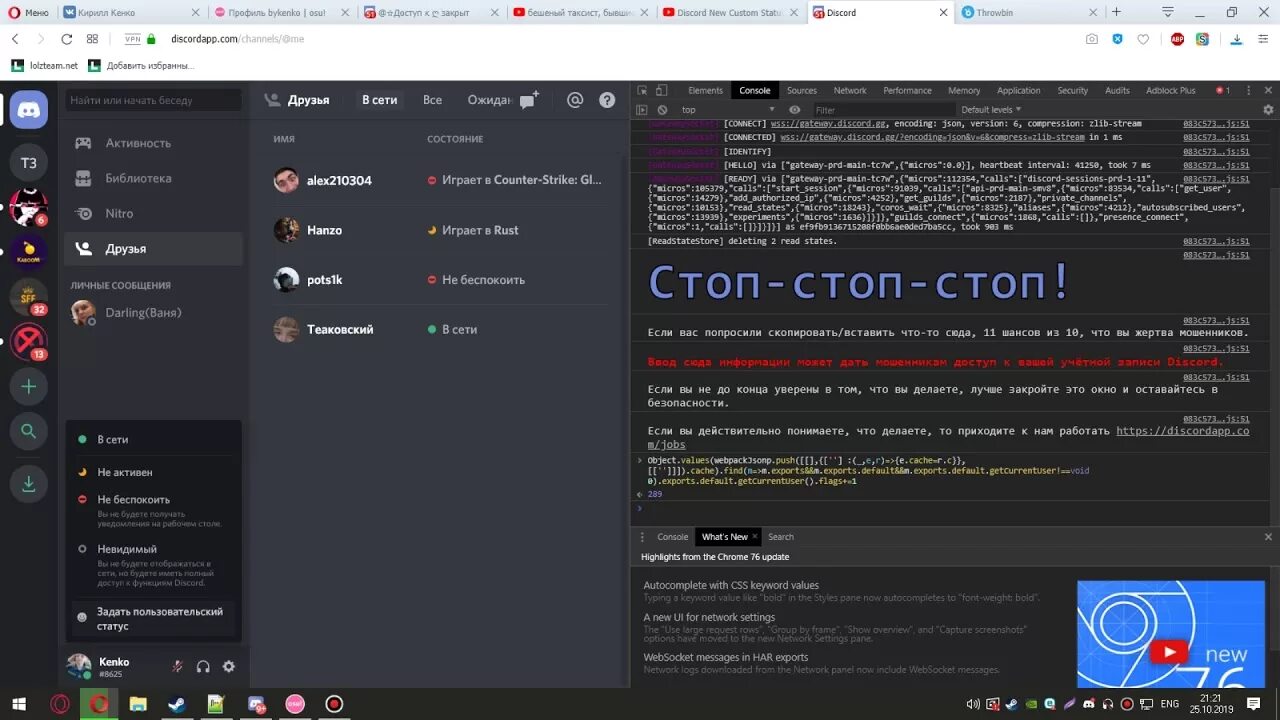1280x720 pixels.
Task: Open Задать пользовательский статус option
Action: click(154, 618)
